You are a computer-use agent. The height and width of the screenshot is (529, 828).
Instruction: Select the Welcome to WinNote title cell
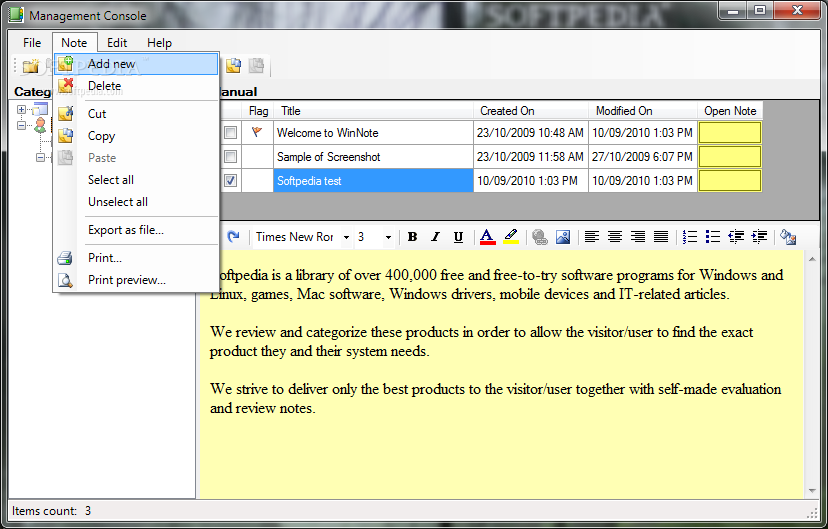tap(373, 133)
